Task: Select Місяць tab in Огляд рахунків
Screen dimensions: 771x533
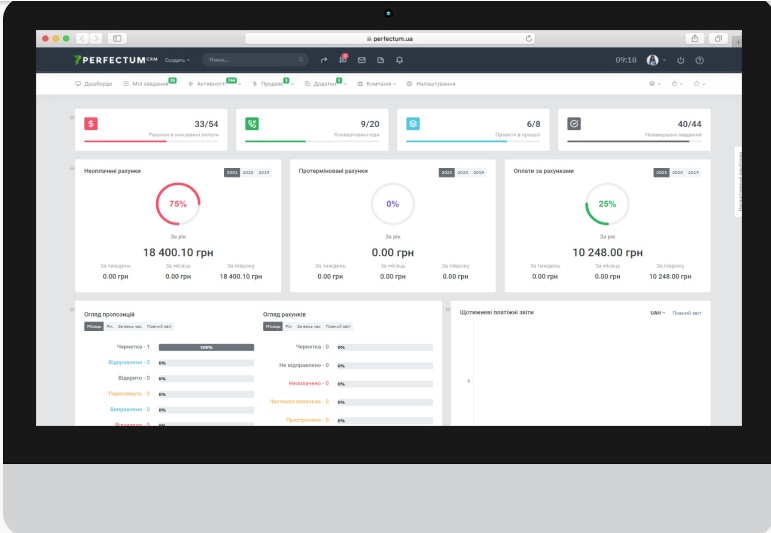Action: 273,326
